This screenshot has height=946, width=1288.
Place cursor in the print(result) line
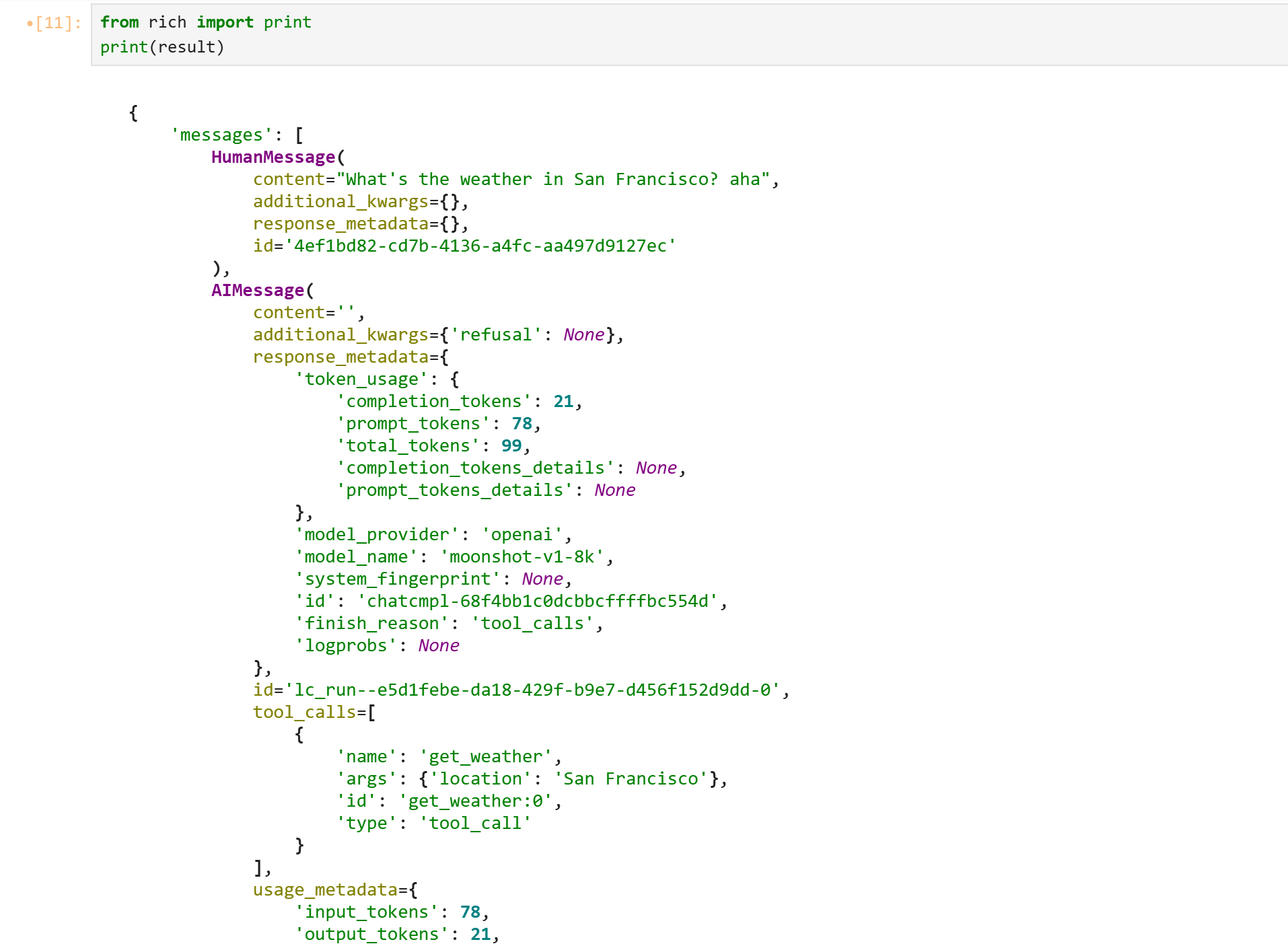(x=162, y=47)
